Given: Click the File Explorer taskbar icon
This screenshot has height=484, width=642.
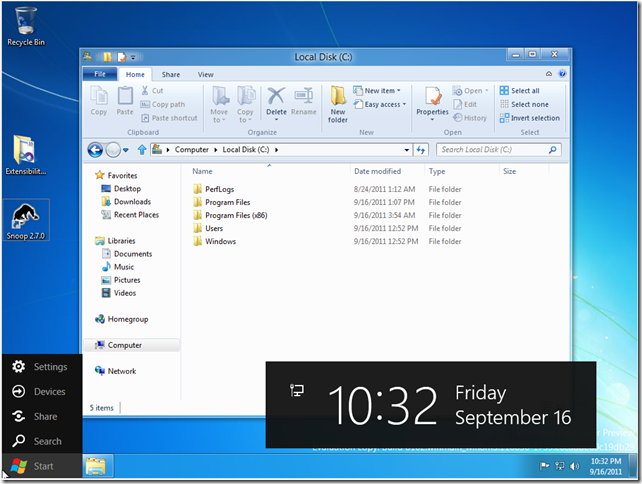Looking at the screenshot, I should 96,466.
